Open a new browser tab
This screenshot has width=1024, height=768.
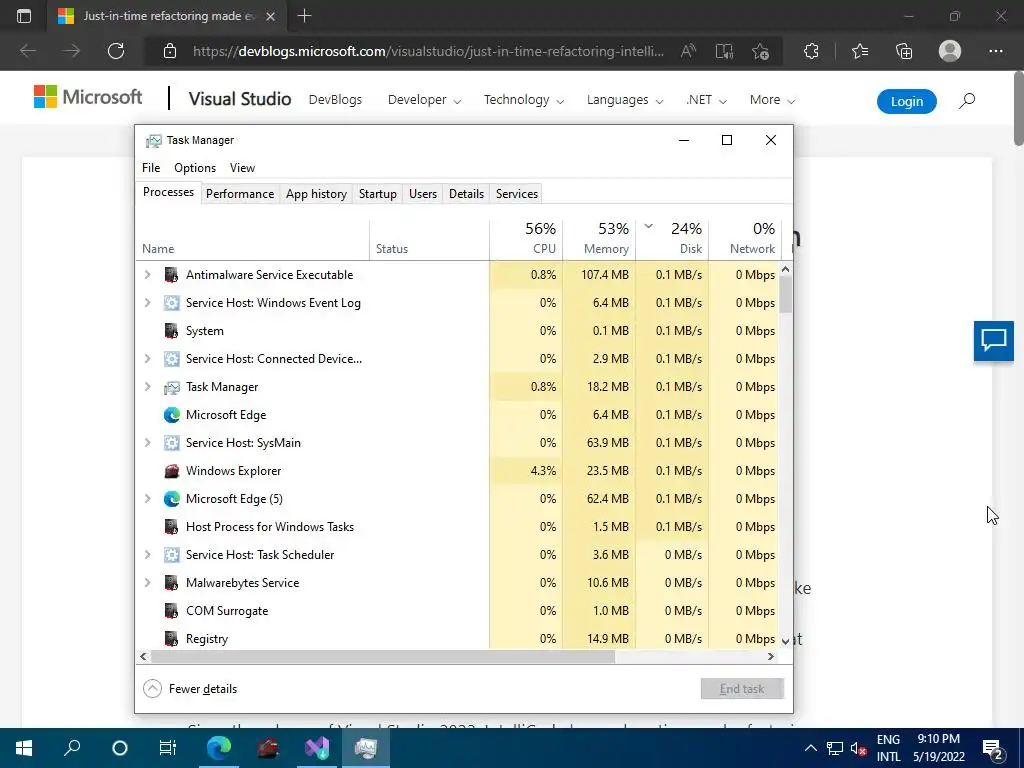pyautogui.click(x=304, y=16)
